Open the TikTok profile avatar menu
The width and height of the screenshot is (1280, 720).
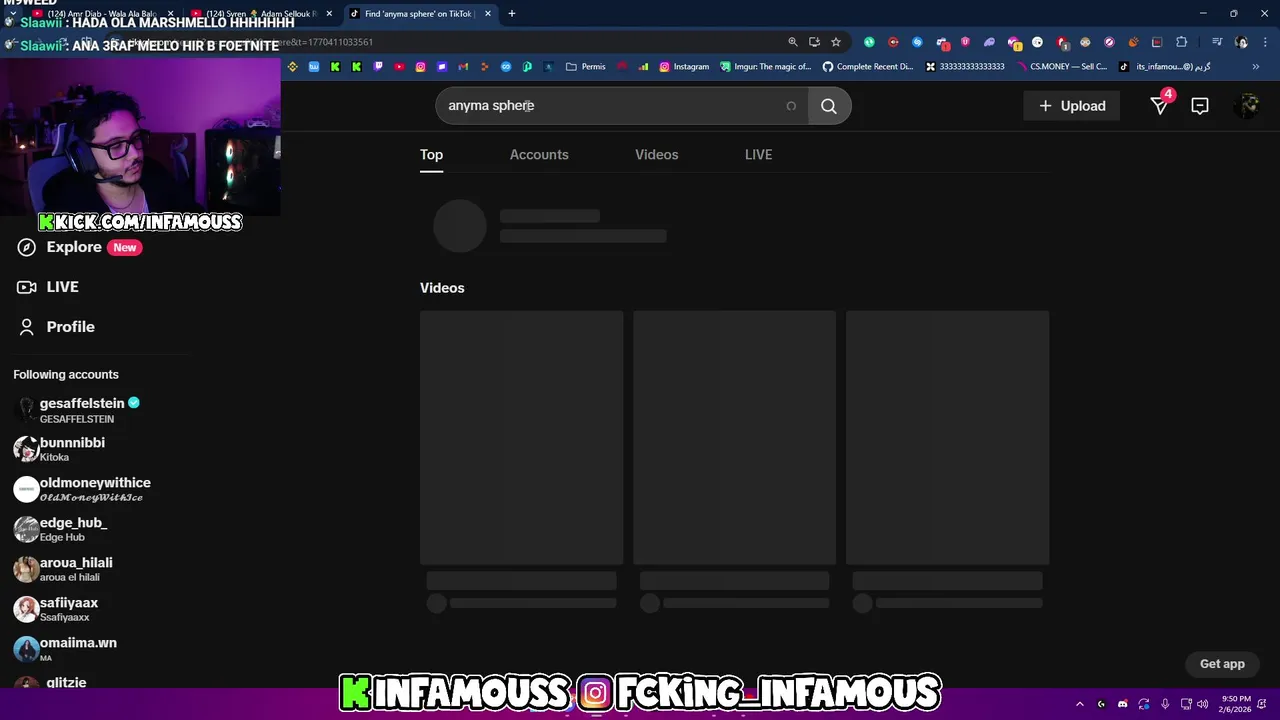pos(1246,106)
